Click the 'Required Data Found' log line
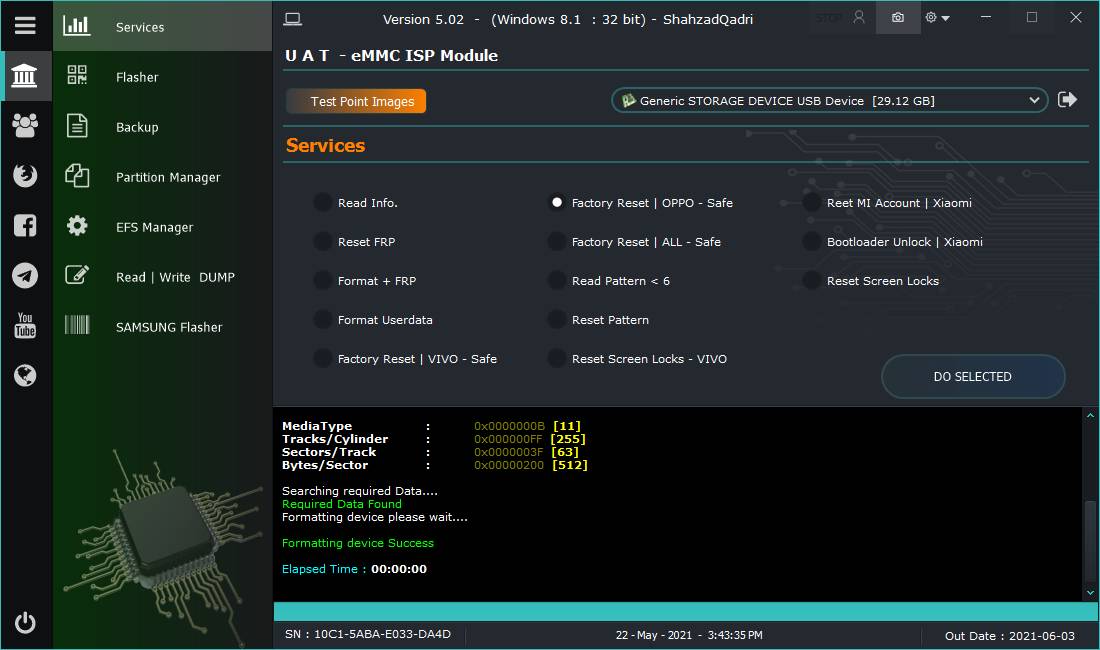The width and height of the screenshot is (1100, 650). click(x=342, y=503)
